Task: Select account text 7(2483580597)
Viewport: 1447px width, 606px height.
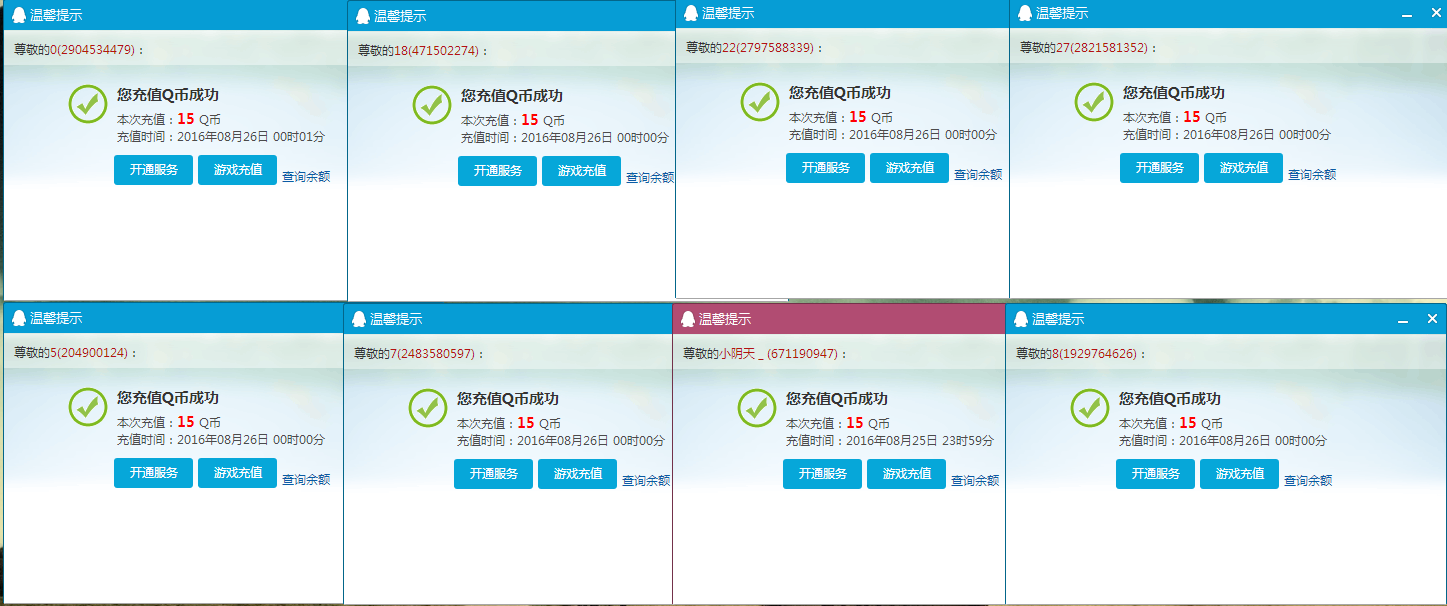Action: pyautogui.click(x=433, y=353)
